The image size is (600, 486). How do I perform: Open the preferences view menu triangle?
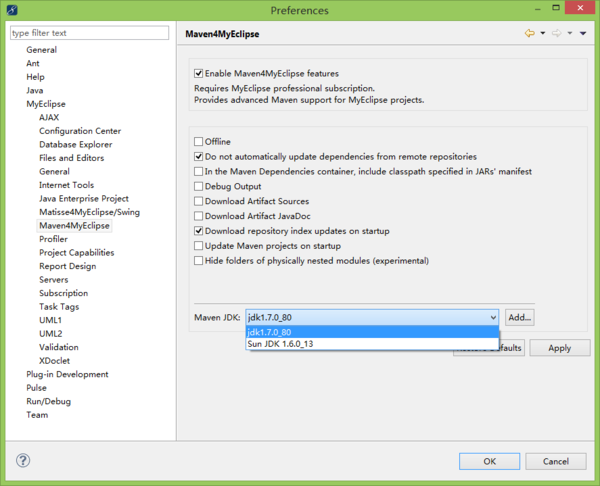point(583,33)
